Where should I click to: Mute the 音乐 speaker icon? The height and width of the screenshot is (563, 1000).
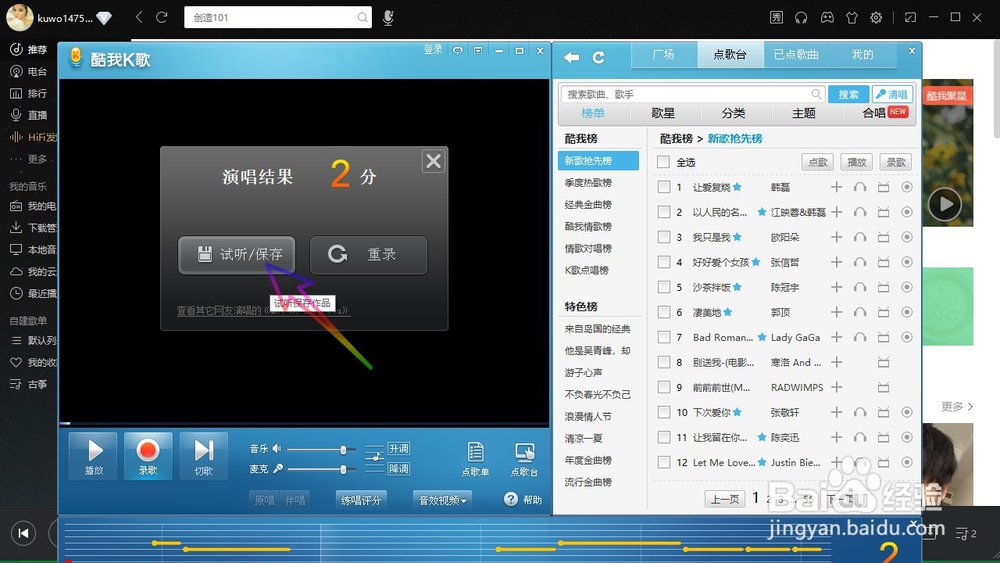point(277,449)
